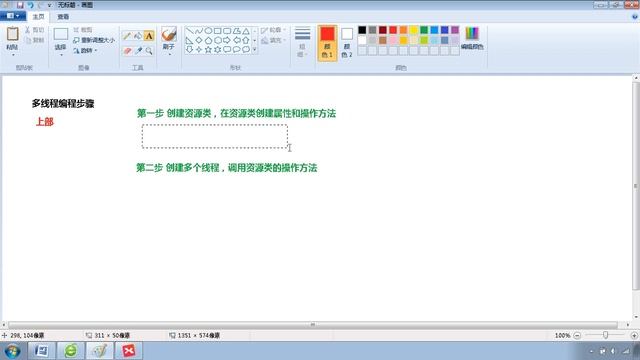
Task: Select the Magnifier tool
Action: point(149,51)
